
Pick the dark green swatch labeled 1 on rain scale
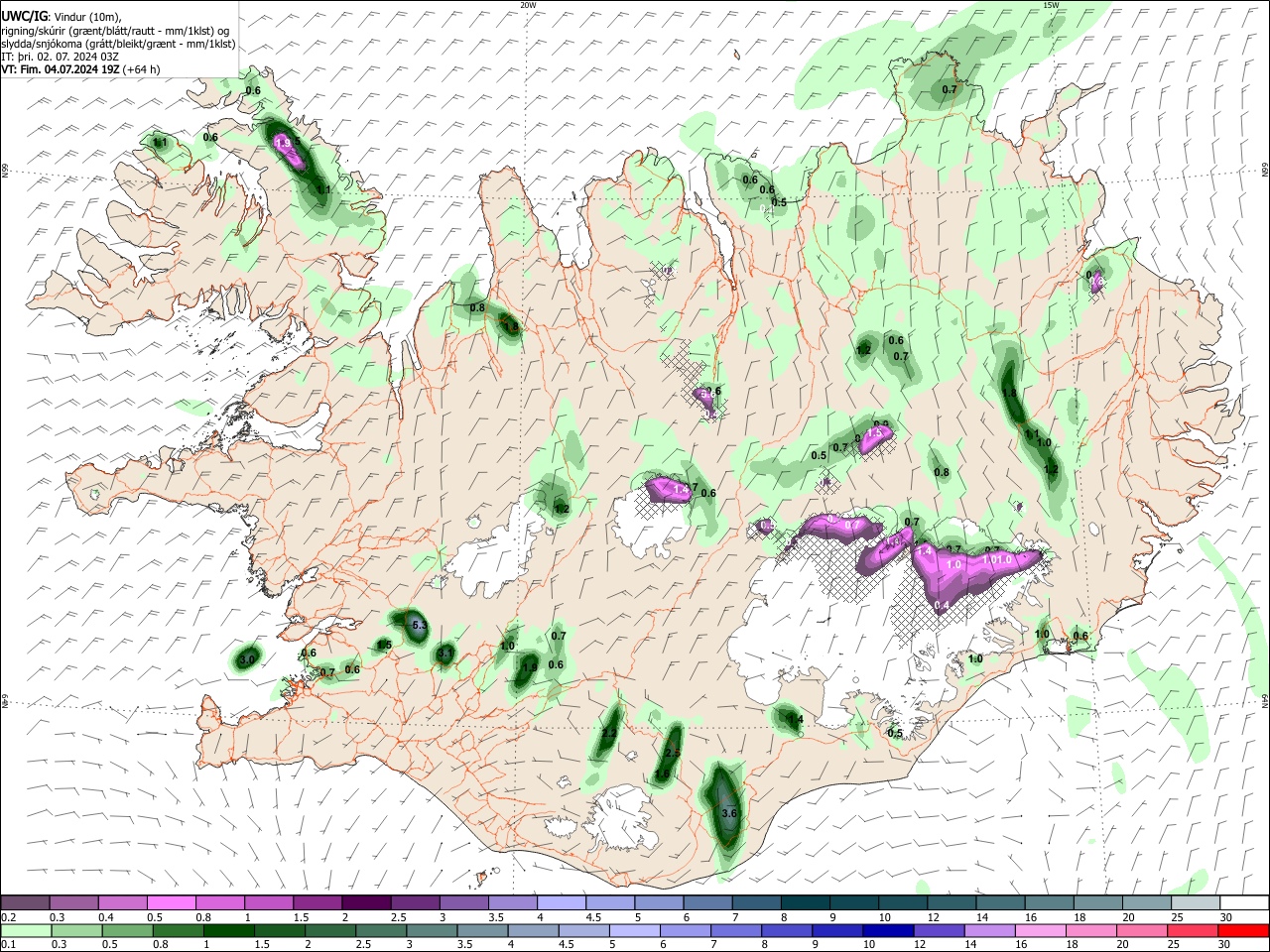point(229,931)
